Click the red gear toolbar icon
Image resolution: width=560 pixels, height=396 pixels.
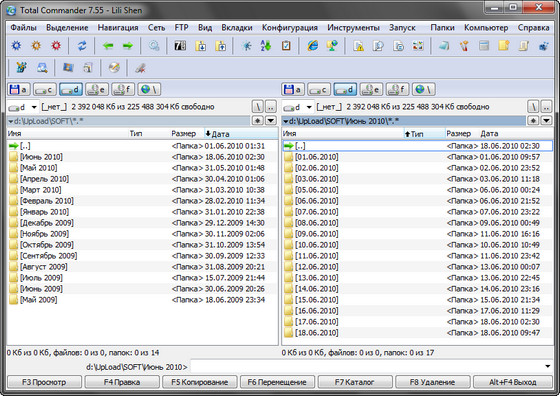56,46
